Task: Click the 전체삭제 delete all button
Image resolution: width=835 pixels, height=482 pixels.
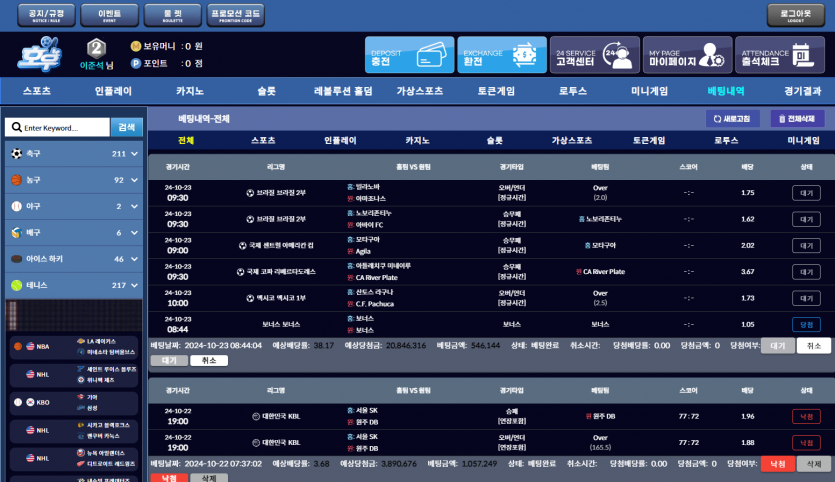Action: click(797, 119)
